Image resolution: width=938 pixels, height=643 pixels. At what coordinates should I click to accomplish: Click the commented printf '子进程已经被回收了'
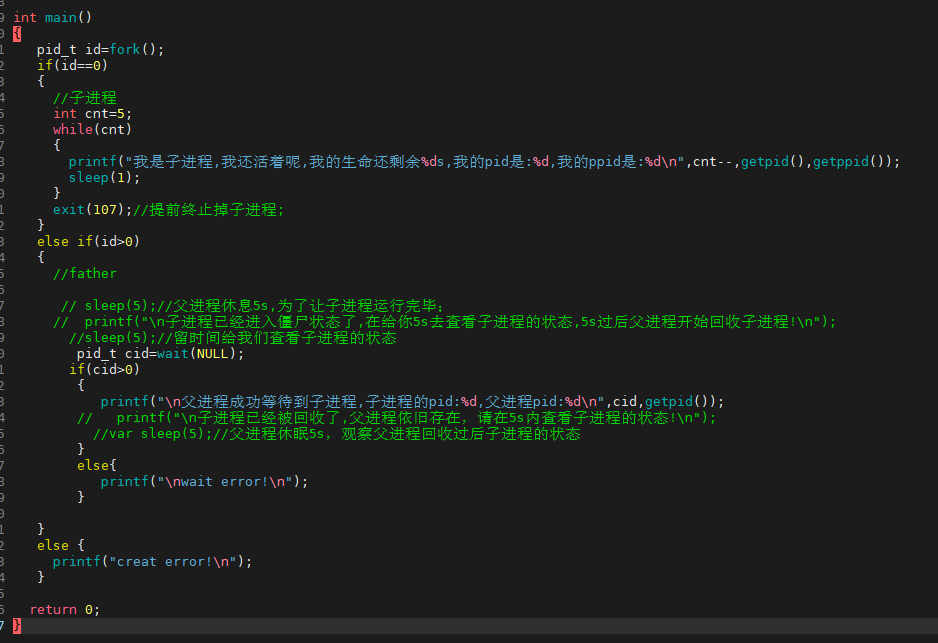click(x=397, y=418)
